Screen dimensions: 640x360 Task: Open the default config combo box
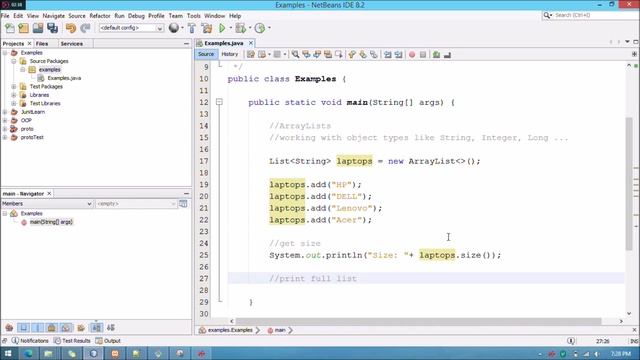pos(131,28)
